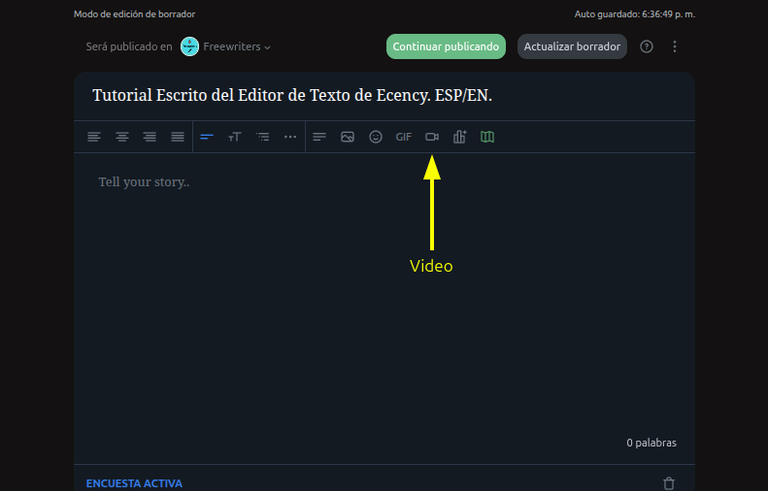Click the paragraph lines icon left of the image icon
Screen dimensions: 768x491
pos(319,137)
